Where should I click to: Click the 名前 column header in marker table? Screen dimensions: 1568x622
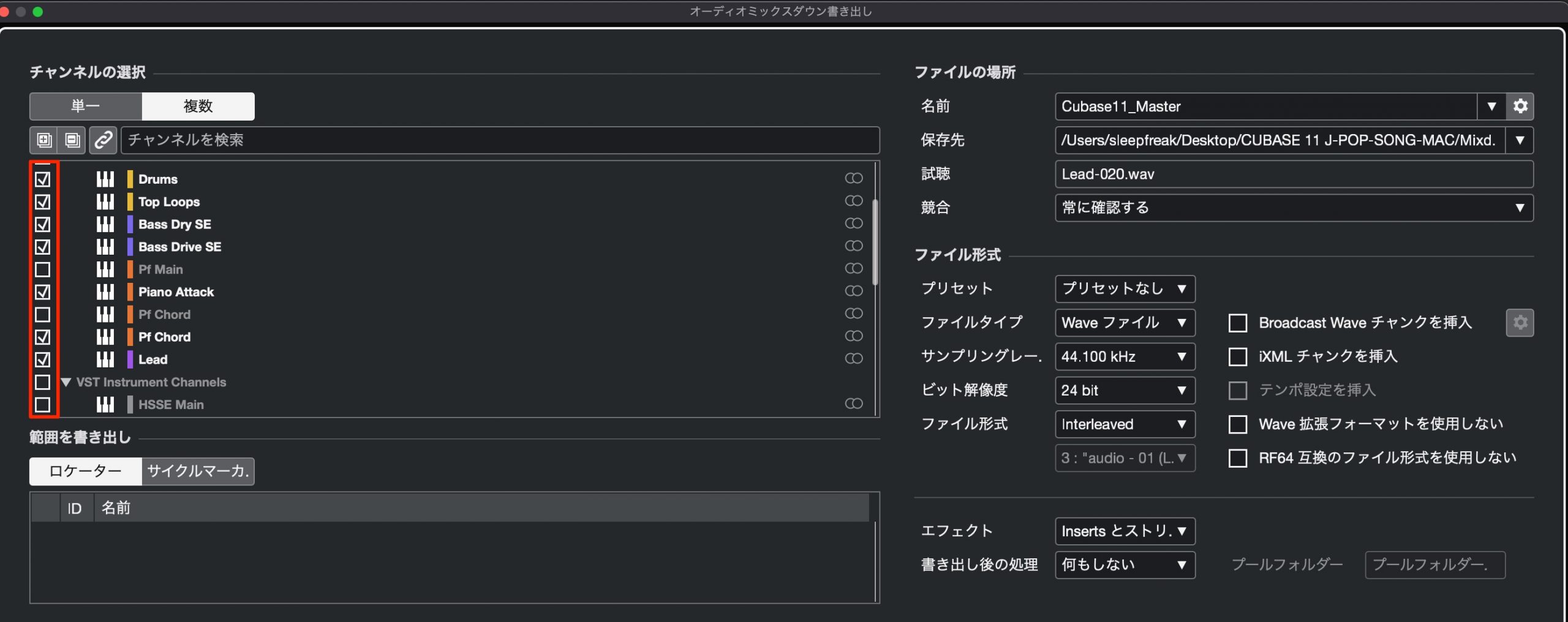pyautogui.click(x=481, y=508)
